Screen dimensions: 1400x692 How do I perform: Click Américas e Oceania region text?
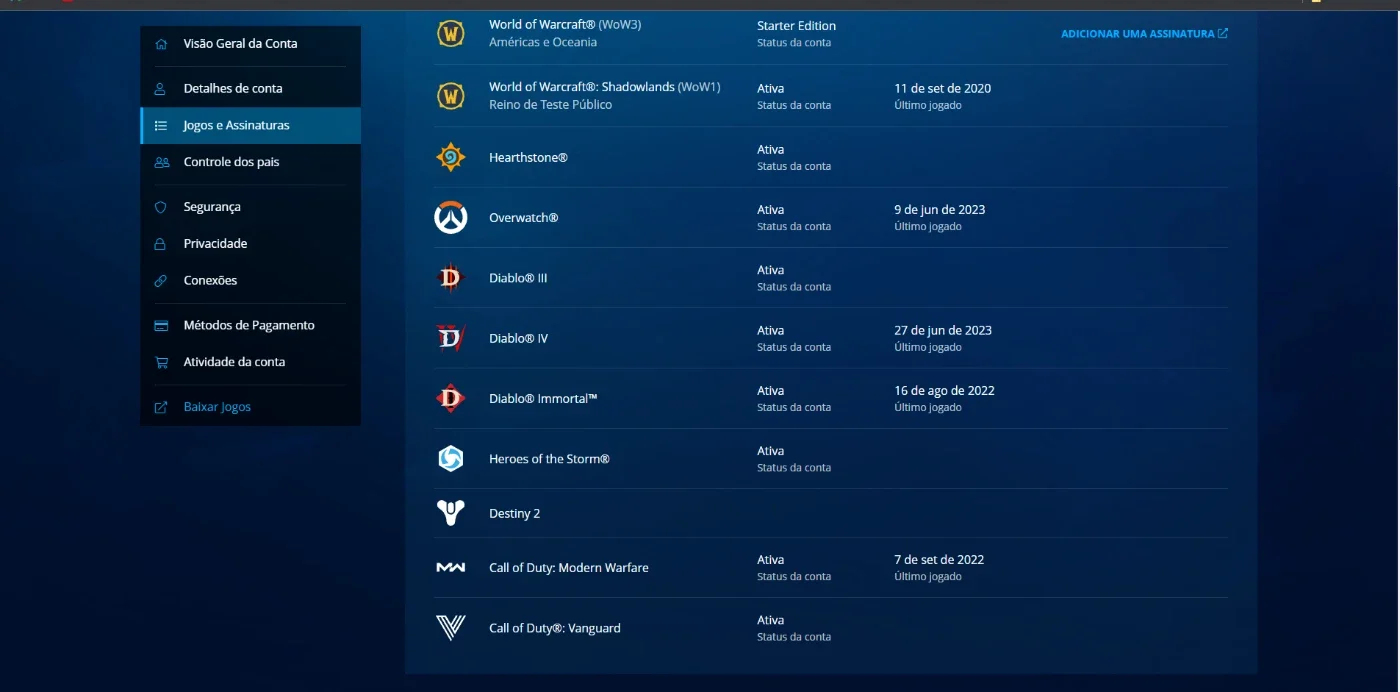tap(543, 43)
